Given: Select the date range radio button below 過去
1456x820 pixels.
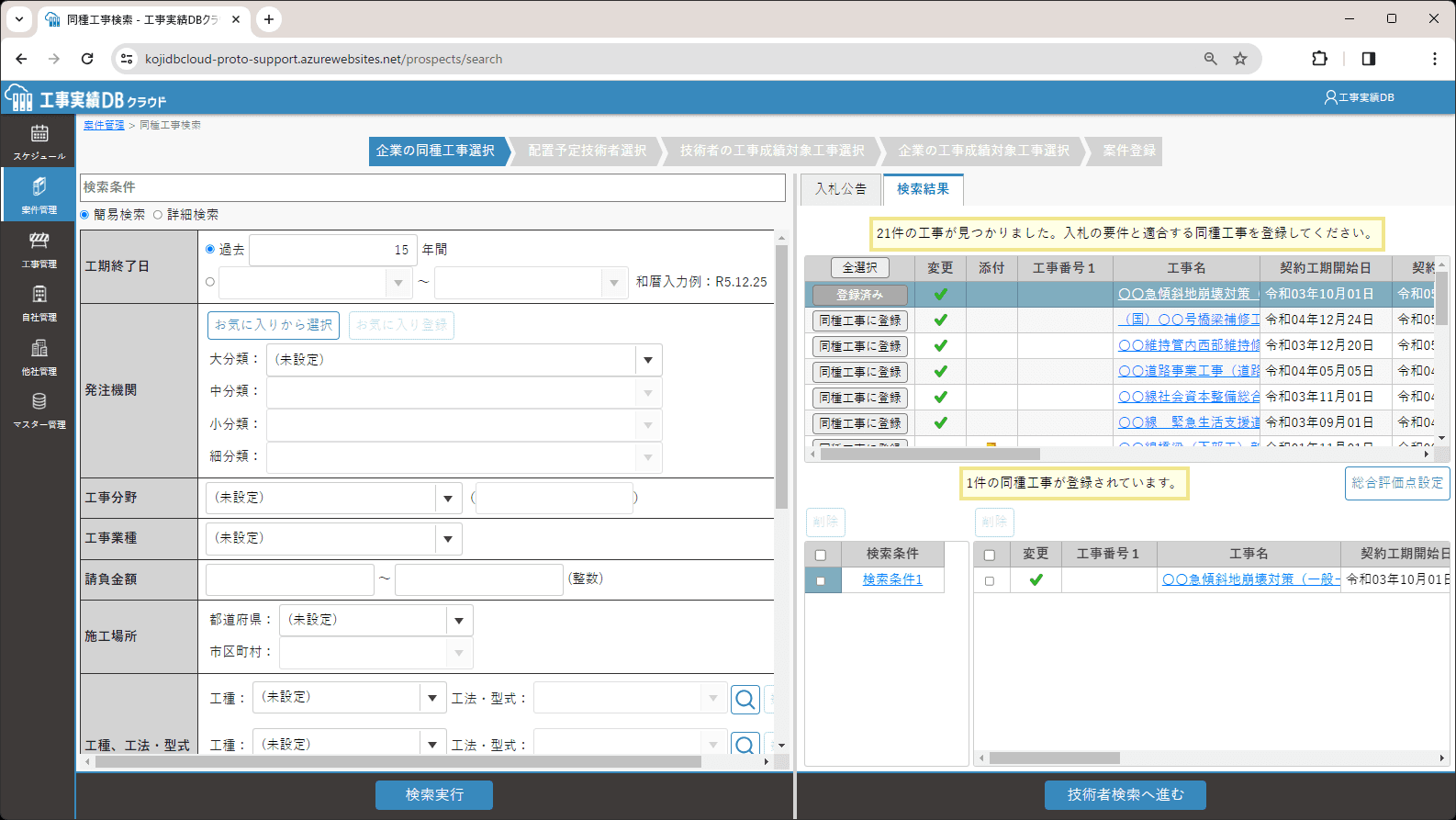Looking at the screenshot, I should (210, 282).
